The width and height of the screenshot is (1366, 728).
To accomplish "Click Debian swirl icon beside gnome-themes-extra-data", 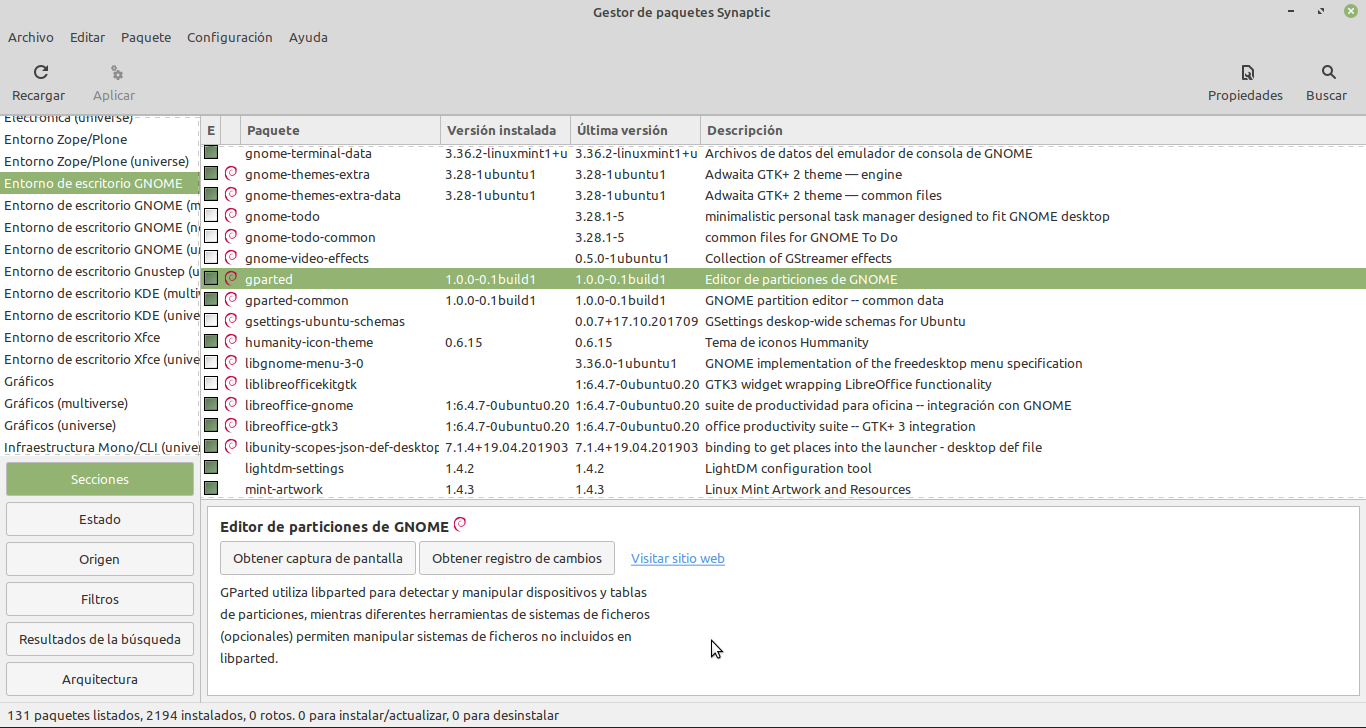I will [x=231, y=195].
